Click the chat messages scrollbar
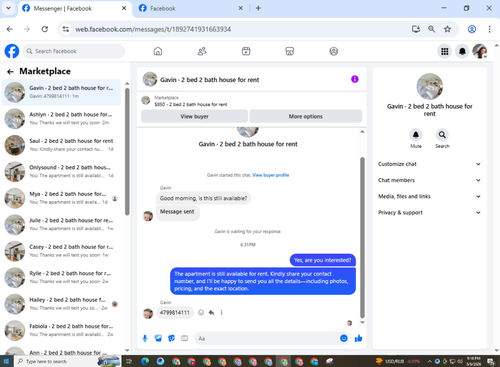 point(362,237)
